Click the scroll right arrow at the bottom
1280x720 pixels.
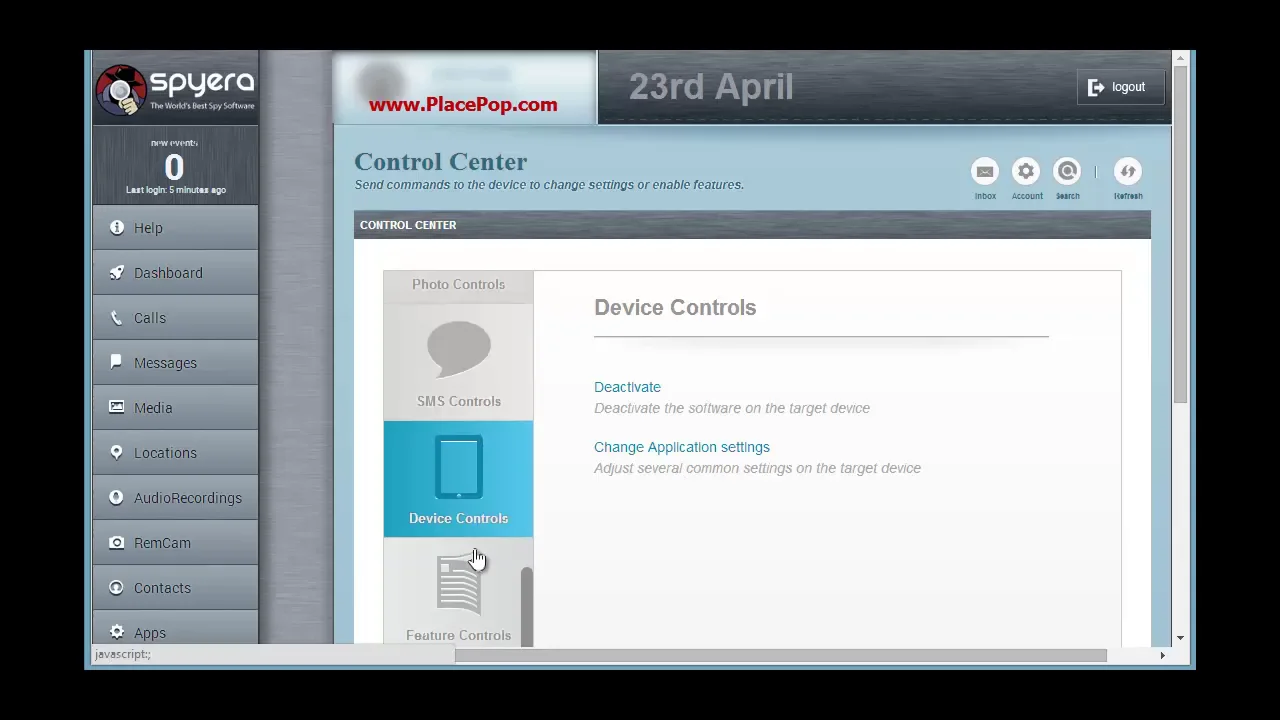[1162, 655]
